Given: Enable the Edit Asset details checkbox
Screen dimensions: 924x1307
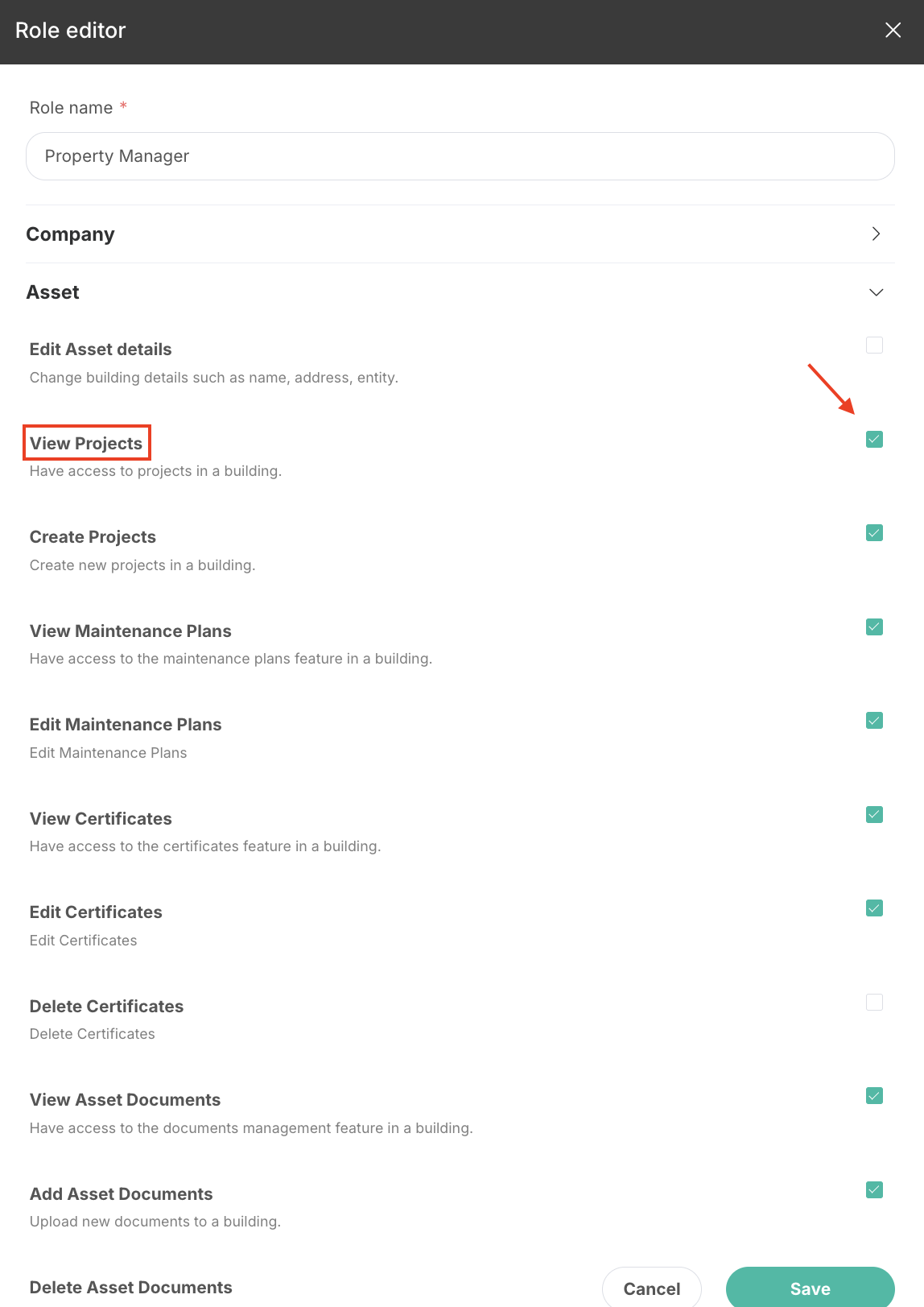Looking at the screenshot, I should tap(874, 345).
